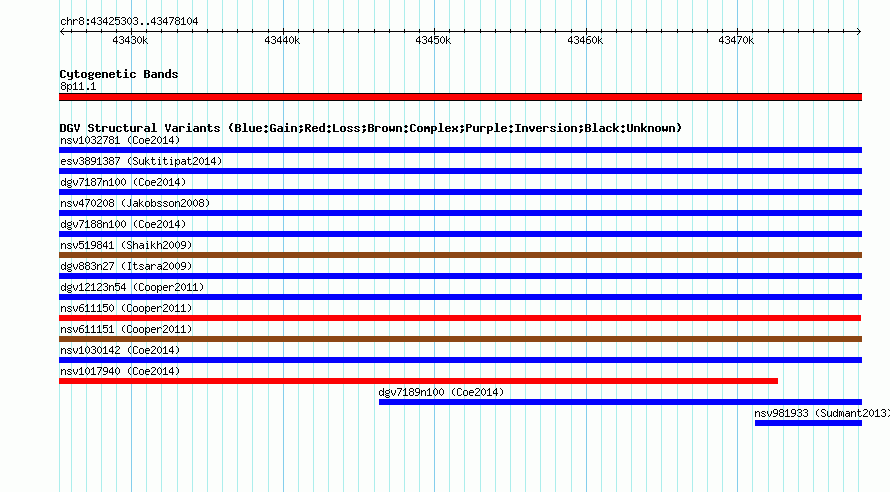Click the blue bar for dgv7187n100

click(460, 192)
